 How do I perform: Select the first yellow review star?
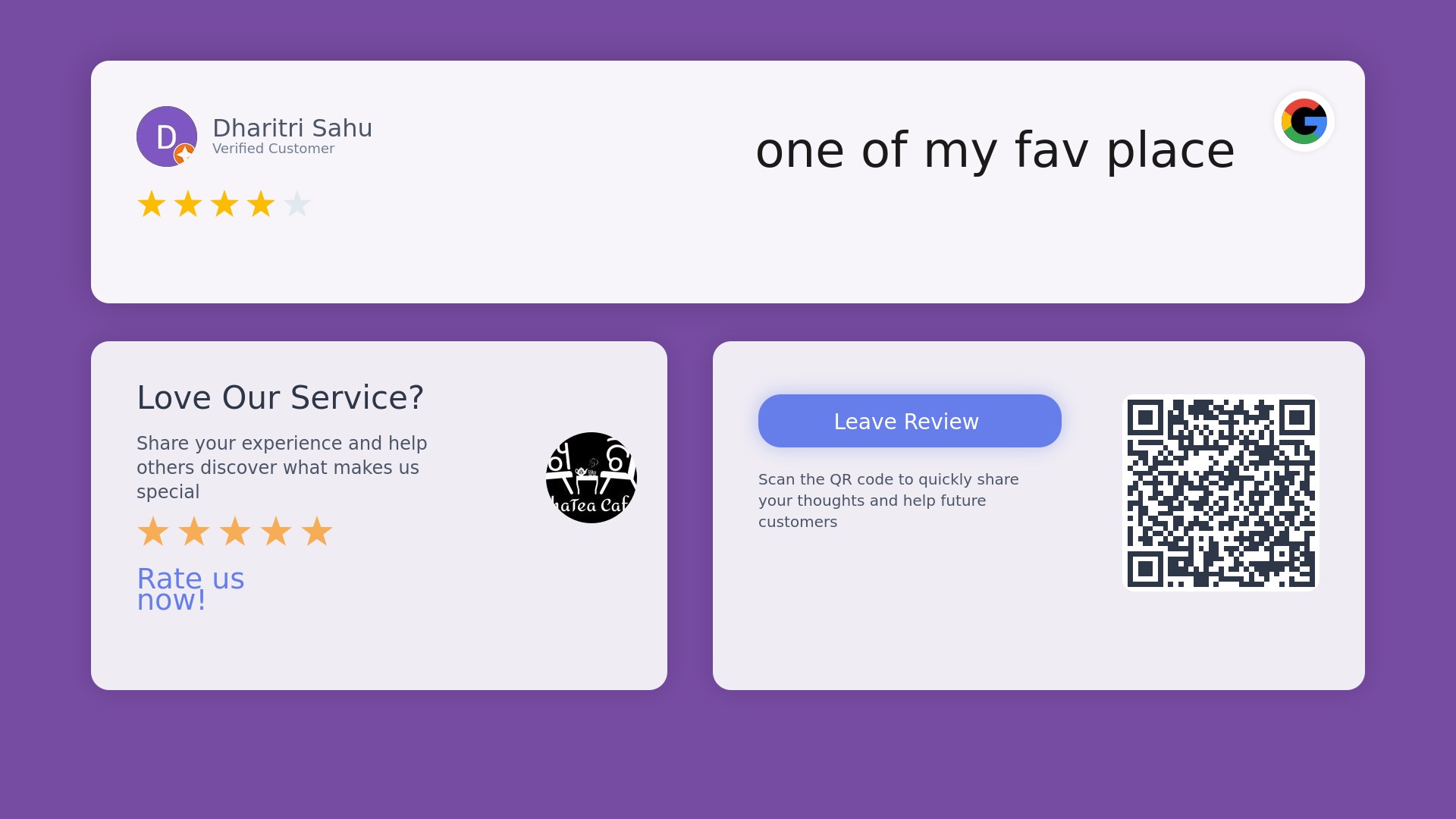coord(152,204)
